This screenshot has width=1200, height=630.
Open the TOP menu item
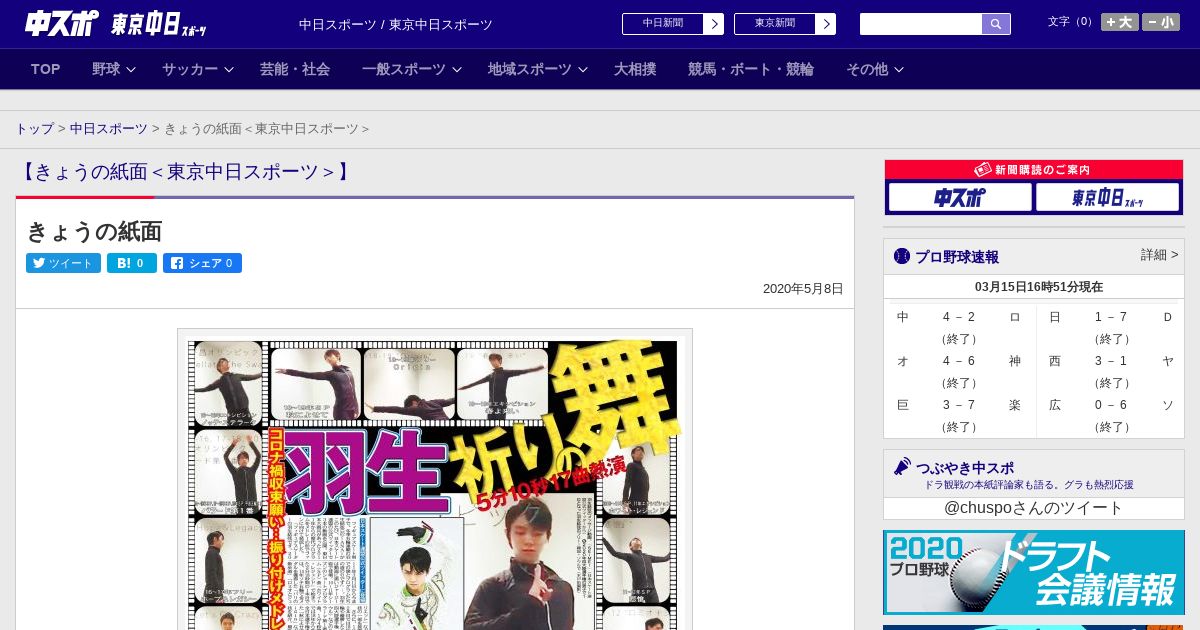46,69
